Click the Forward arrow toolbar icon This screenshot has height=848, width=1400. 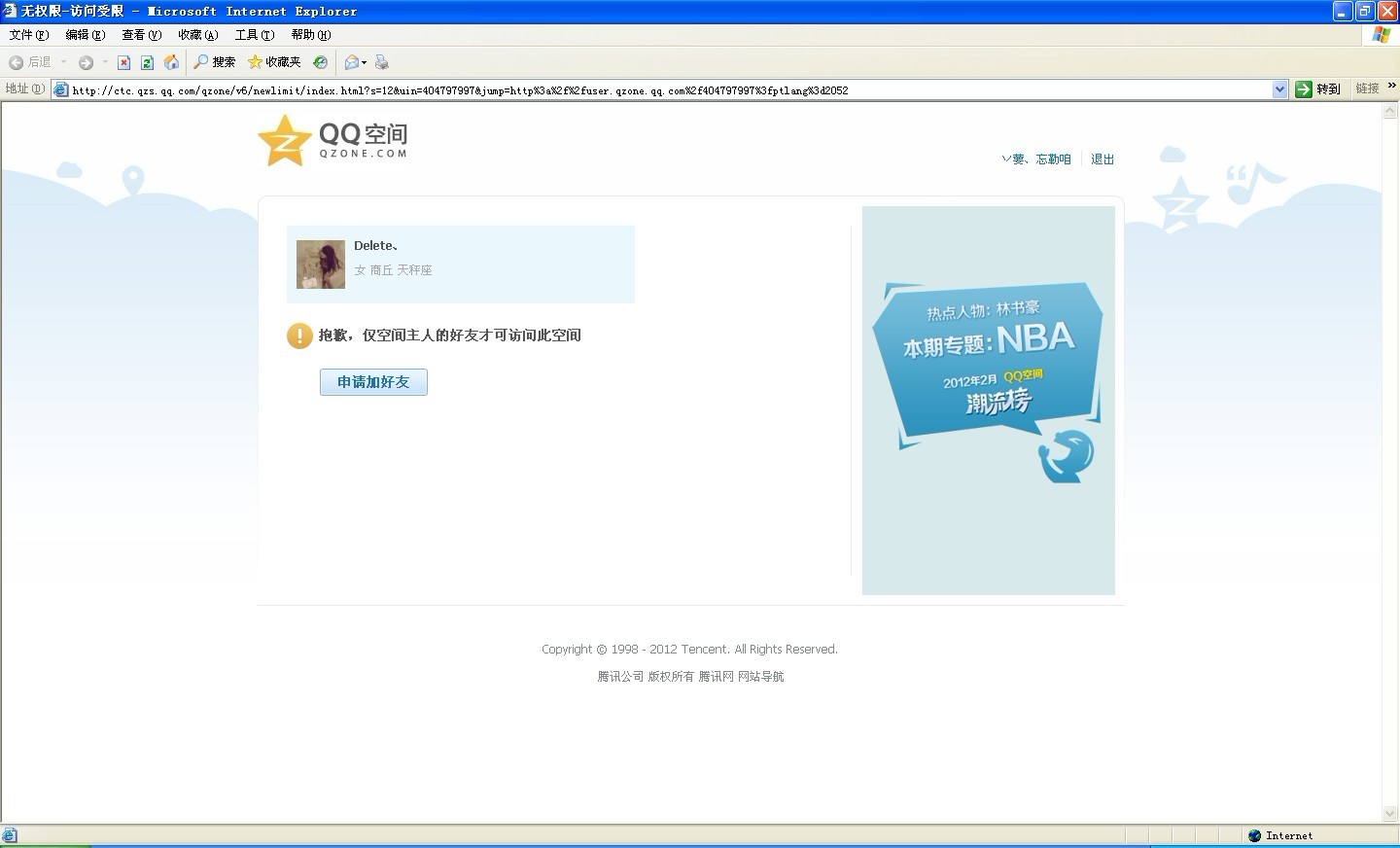pyautogui.click(x=86, y=62)
